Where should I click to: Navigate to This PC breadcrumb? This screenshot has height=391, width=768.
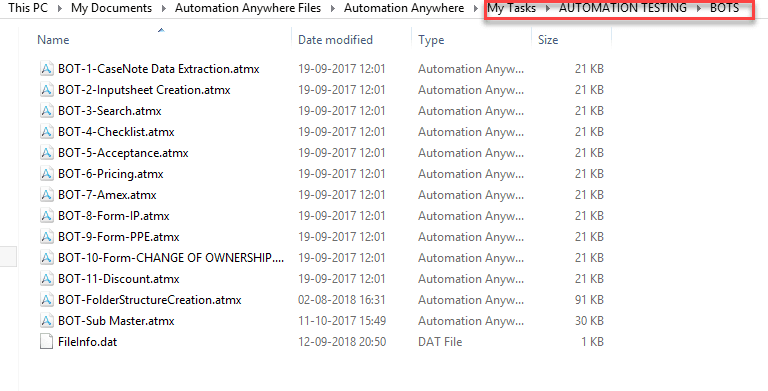[x=28, y=8]
